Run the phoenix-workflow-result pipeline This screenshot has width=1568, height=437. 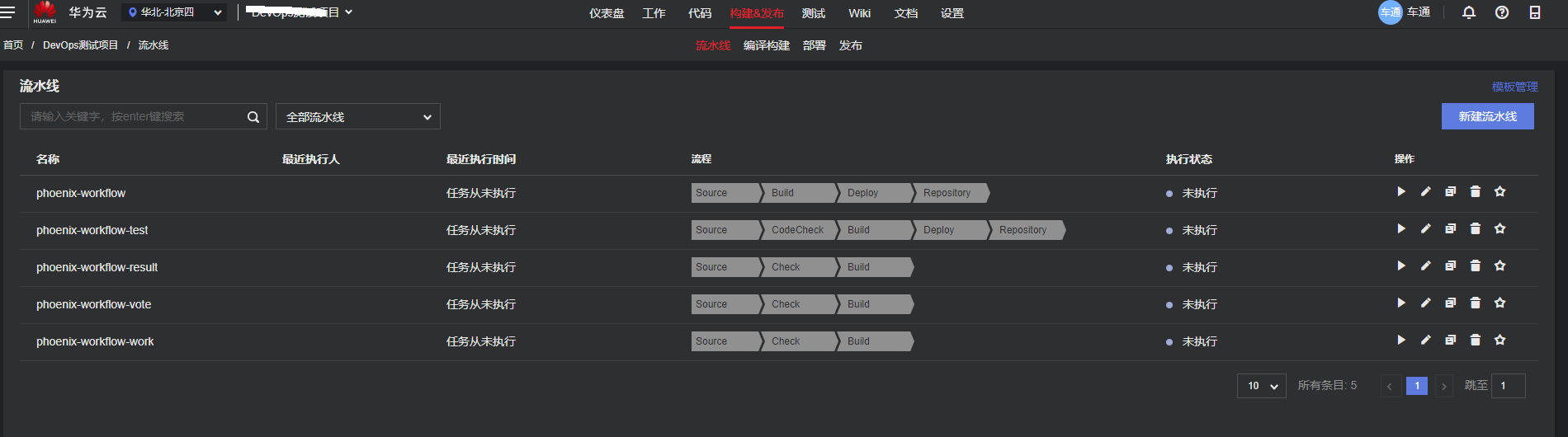click(x=1400, y=265)
